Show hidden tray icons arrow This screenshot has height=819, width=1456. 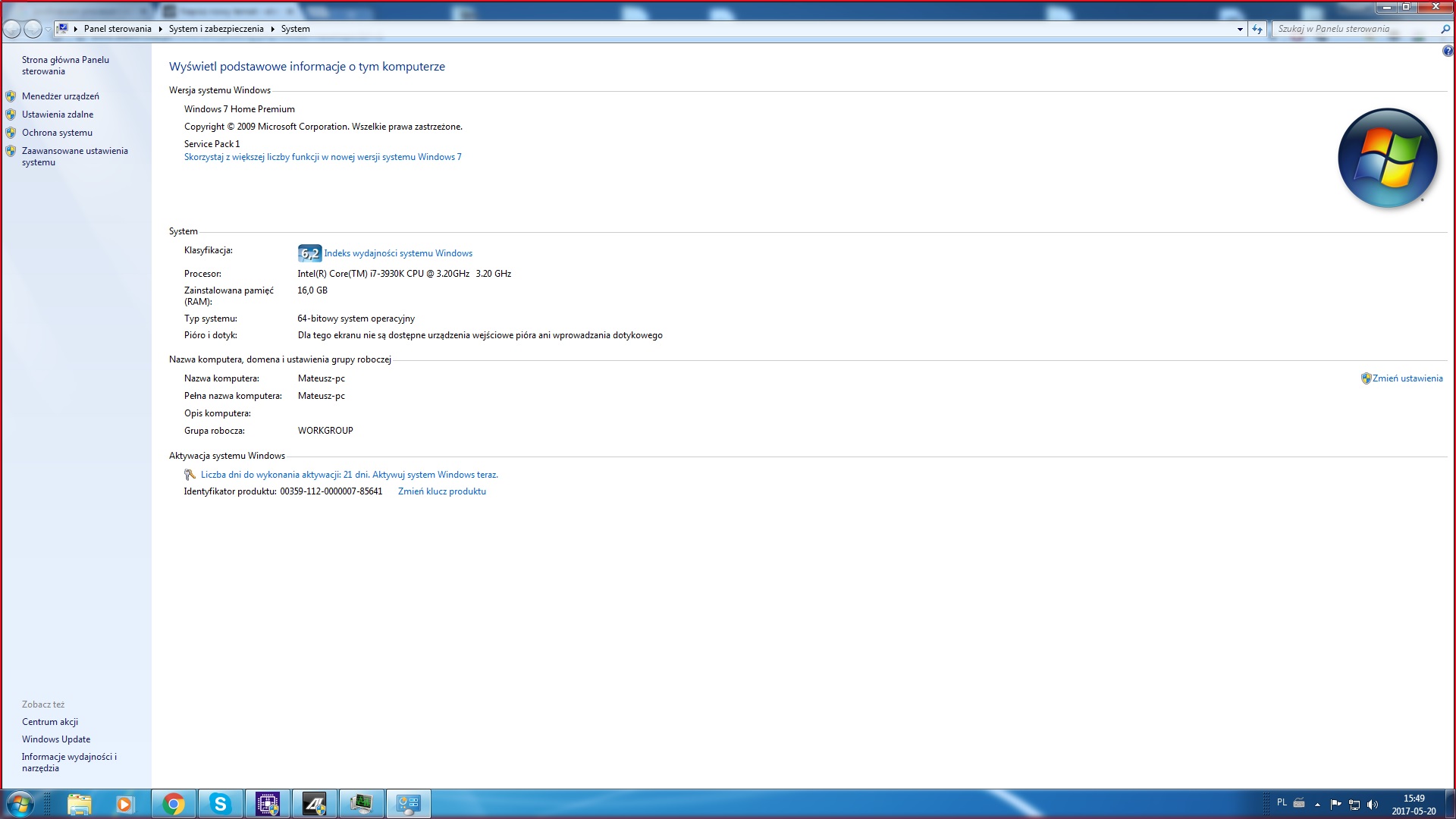pos(1317,805)
